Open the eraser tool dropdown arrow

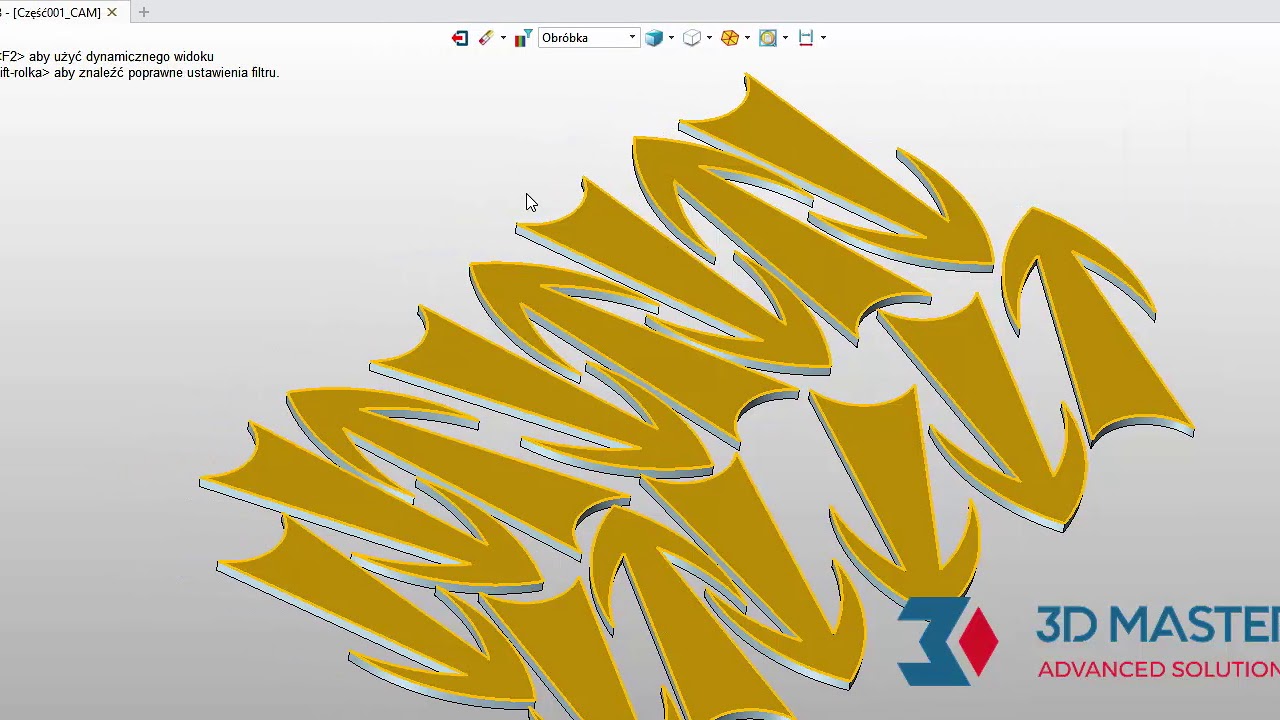point(503,38)
